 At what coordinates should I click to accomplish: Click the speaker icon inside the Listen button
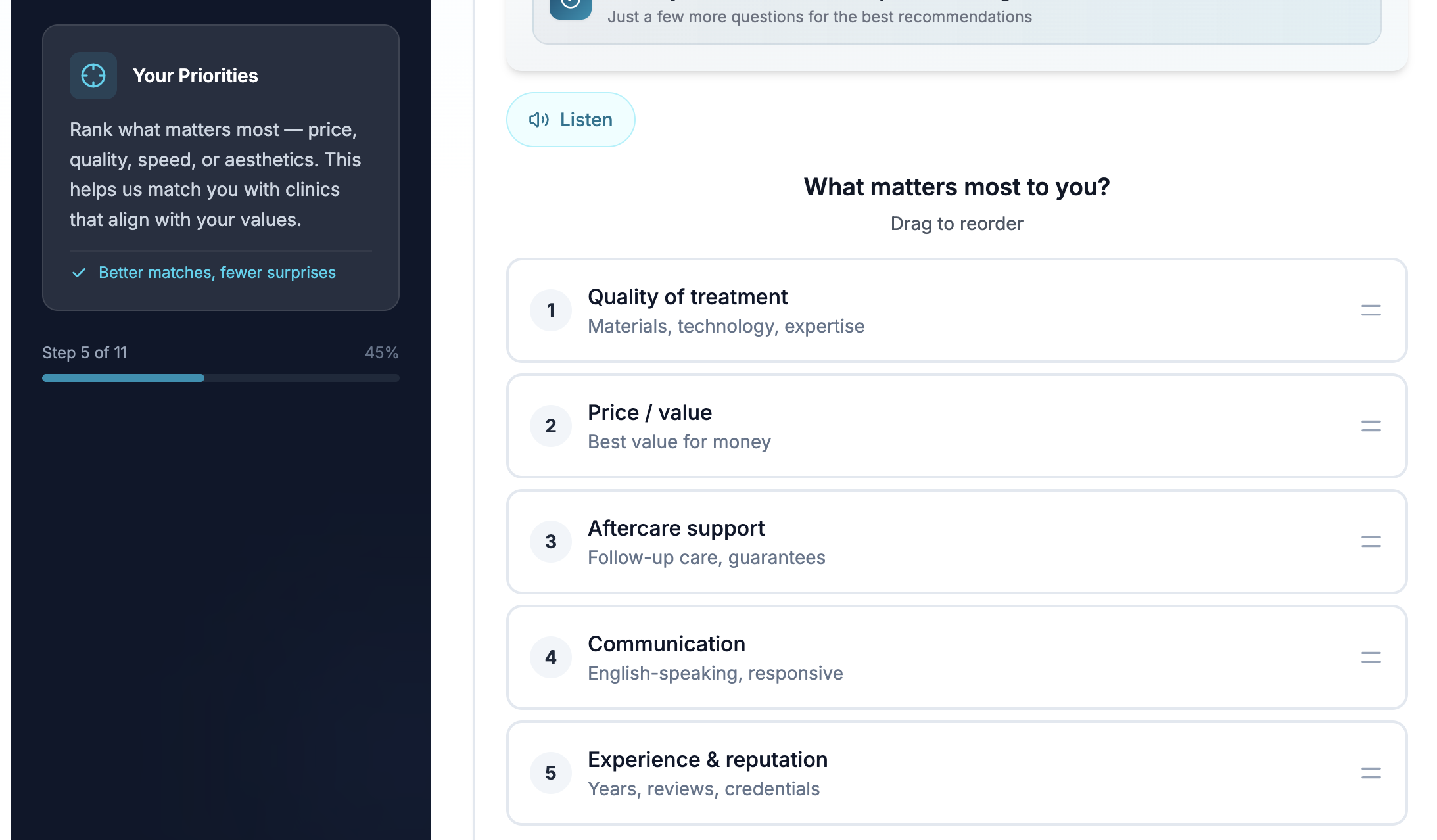539,120
